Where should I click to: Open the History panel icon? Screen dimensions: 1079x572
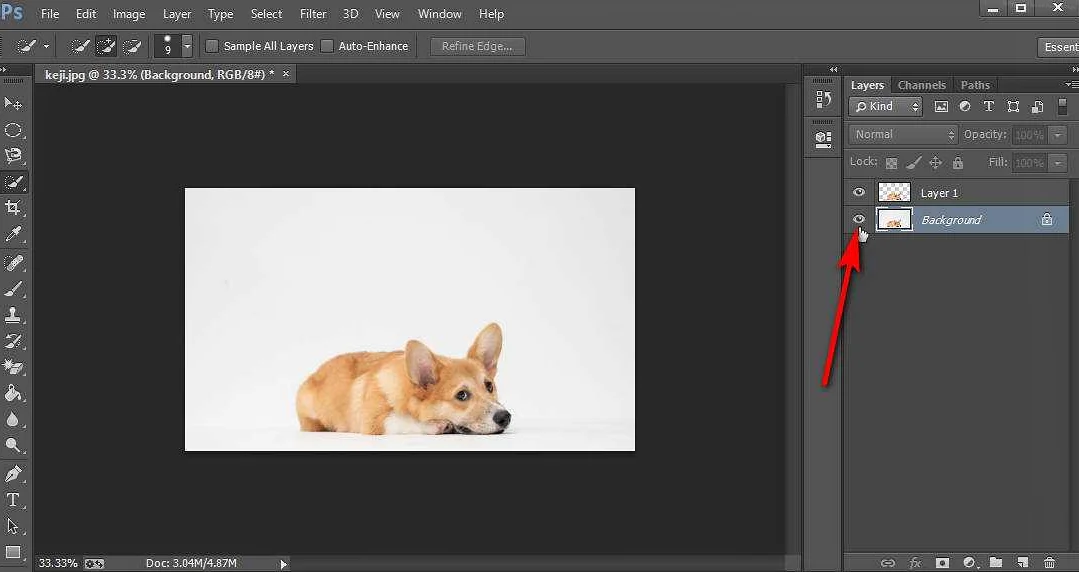(823, 99)
